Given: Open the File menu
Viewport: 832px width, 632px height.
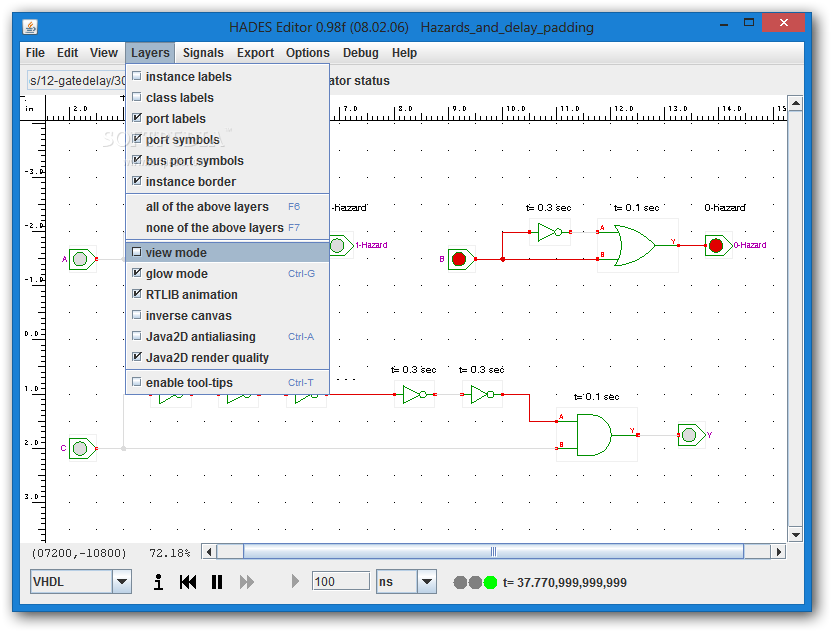Looking at the screenshot, I should tap(35, 53).
